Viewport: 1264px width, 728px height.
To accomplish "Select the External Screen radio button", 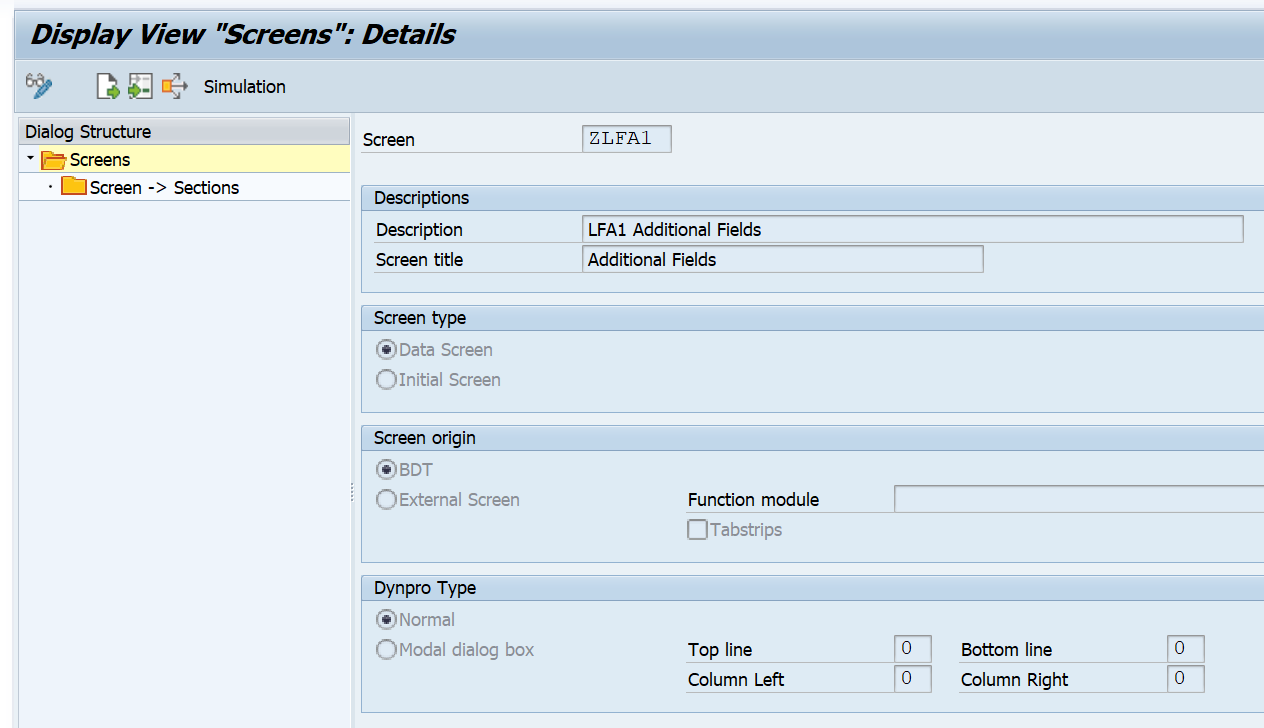I will click(x=386, y=499).
